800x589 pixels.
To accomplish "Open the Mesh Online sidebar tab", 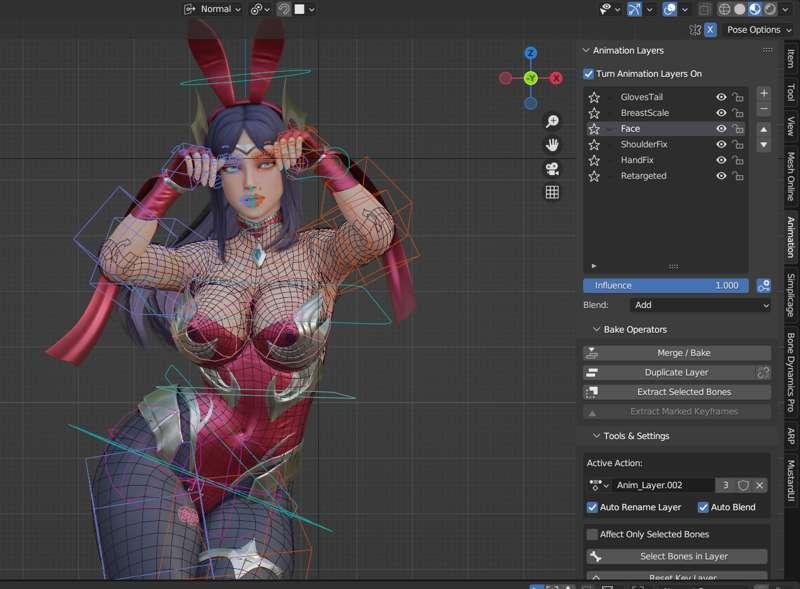I will click(791, 176).
